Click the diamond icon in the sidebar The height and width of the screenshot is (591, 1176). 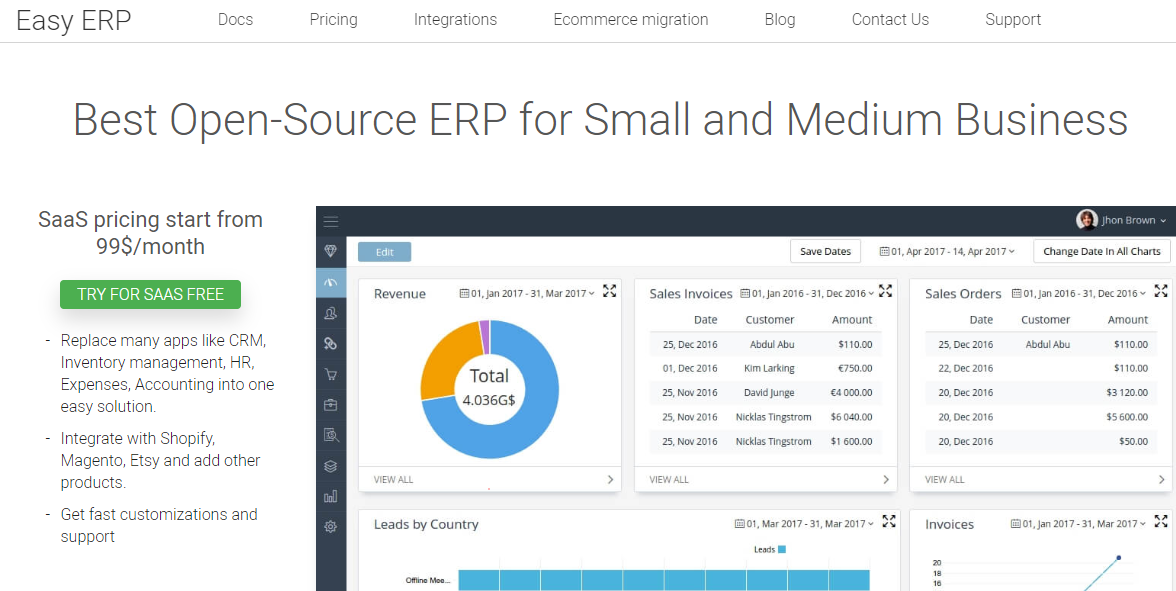331,251
